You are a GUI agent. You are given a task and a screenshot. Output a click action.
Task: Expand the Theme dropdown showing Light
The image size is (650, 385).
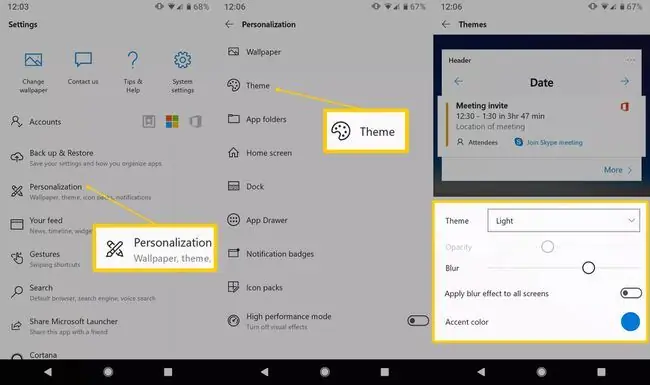pyautogui.click(x=563, y=220)
